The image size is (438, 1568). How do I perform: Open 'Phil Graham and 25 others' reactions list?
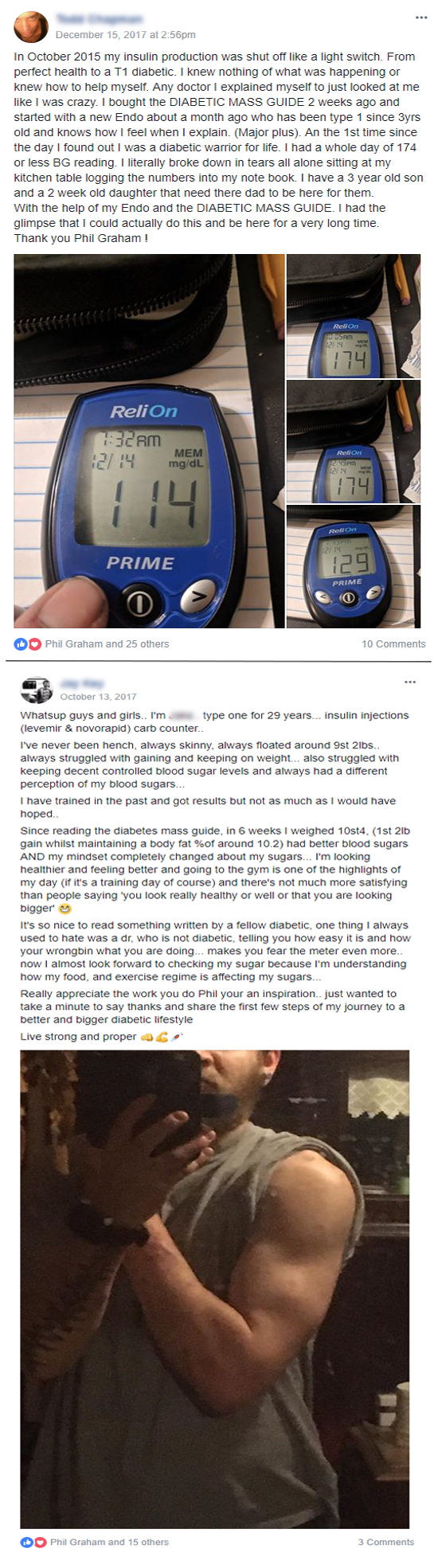[x=107, y=643]
